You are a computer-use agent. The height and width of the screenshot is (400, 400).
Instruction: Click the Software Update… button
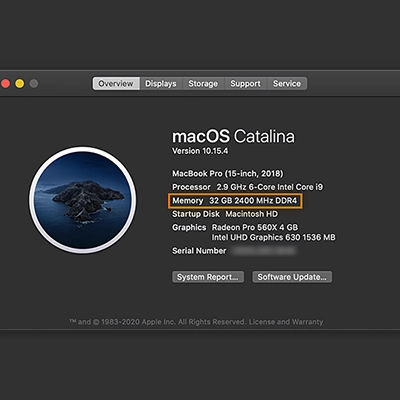tap(292, 277)
